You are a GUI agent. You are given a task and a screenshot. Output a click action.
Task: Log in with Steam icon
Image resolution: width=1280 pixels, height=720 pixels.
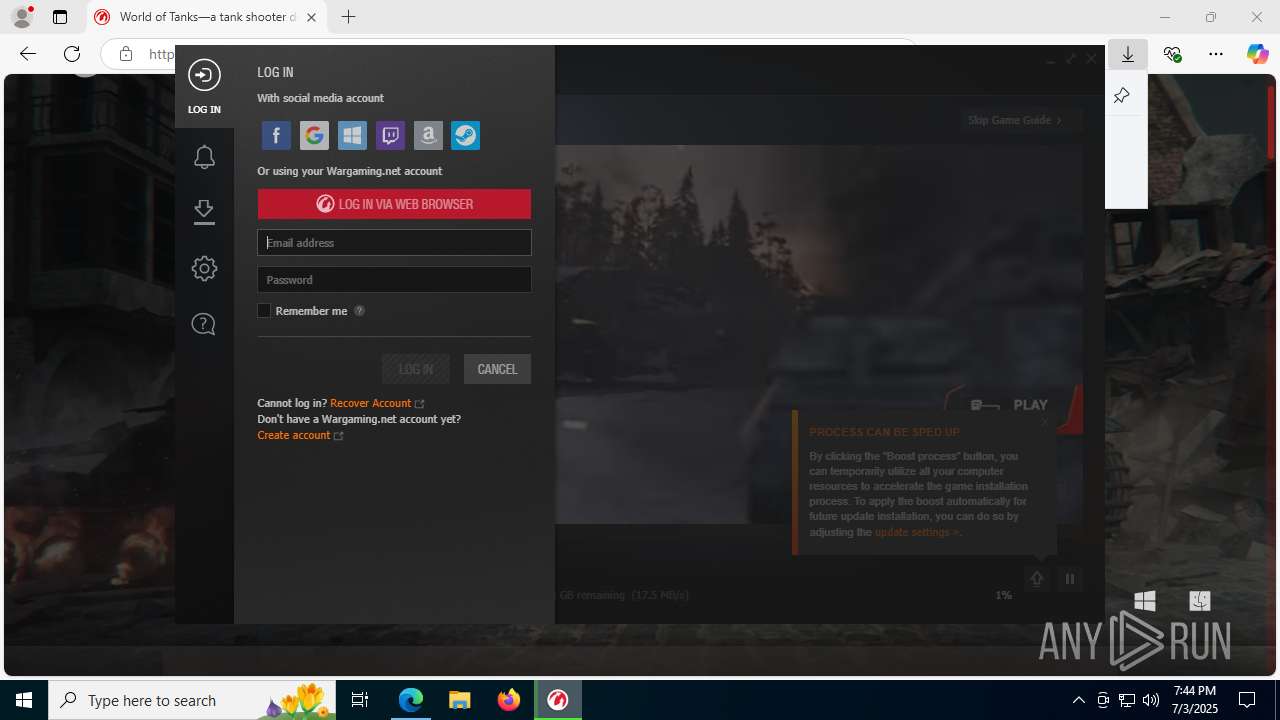(465, 135)
